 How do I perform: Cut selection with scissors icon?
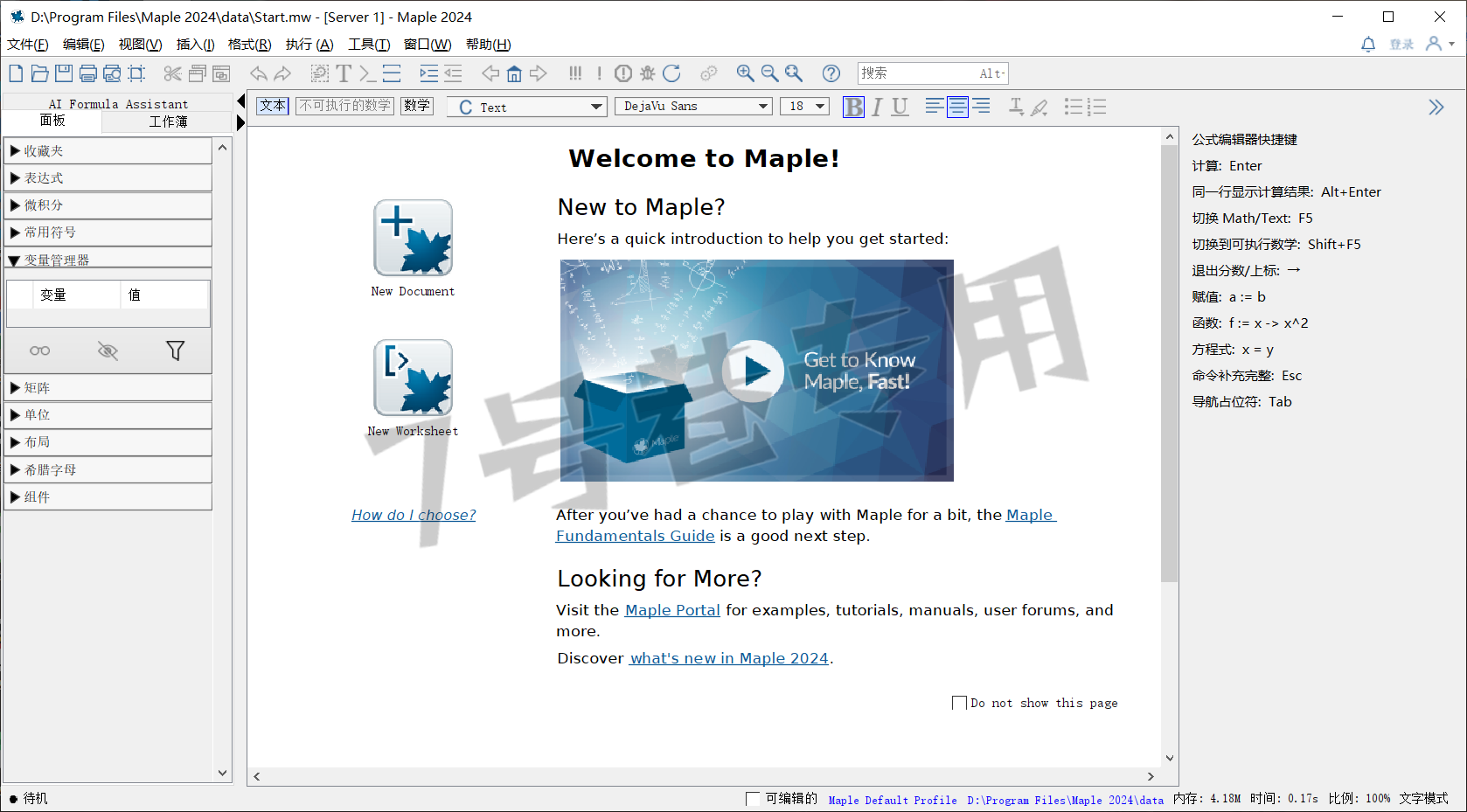click(173, 73)
